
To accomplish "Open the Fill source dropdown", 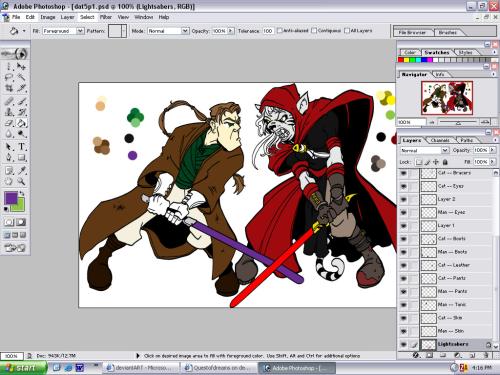I will click(x=80, y=31).
